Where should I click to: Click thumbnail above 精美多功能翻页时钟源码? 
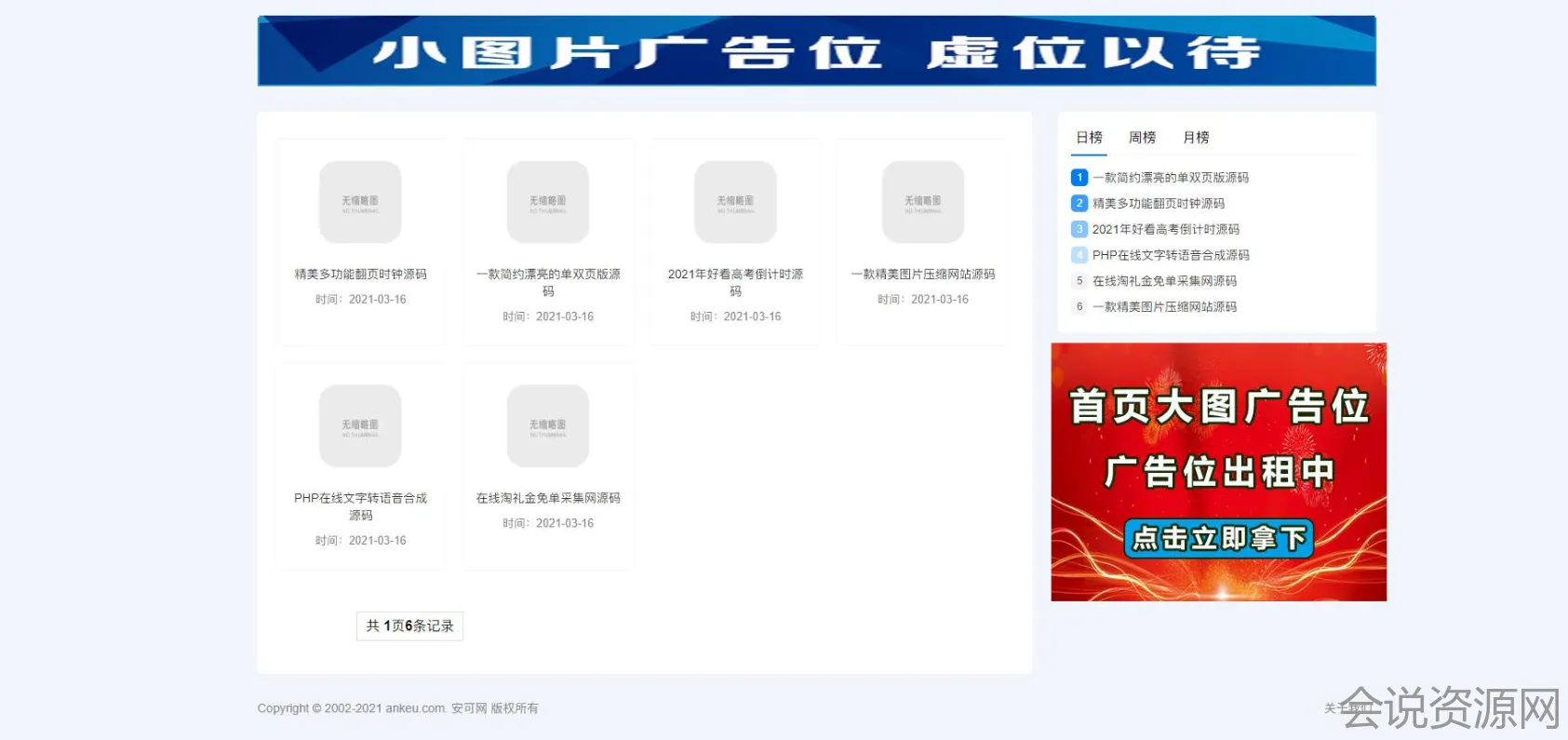(x=360, y=202)
